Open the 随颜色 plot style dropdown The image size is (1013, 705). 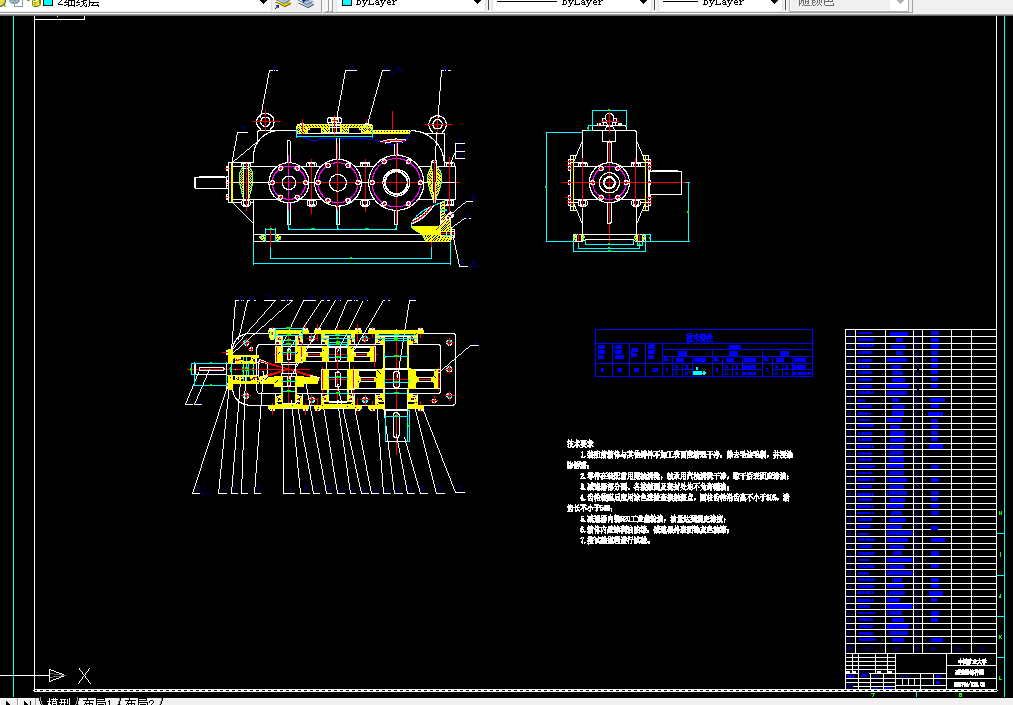(850, 3)
